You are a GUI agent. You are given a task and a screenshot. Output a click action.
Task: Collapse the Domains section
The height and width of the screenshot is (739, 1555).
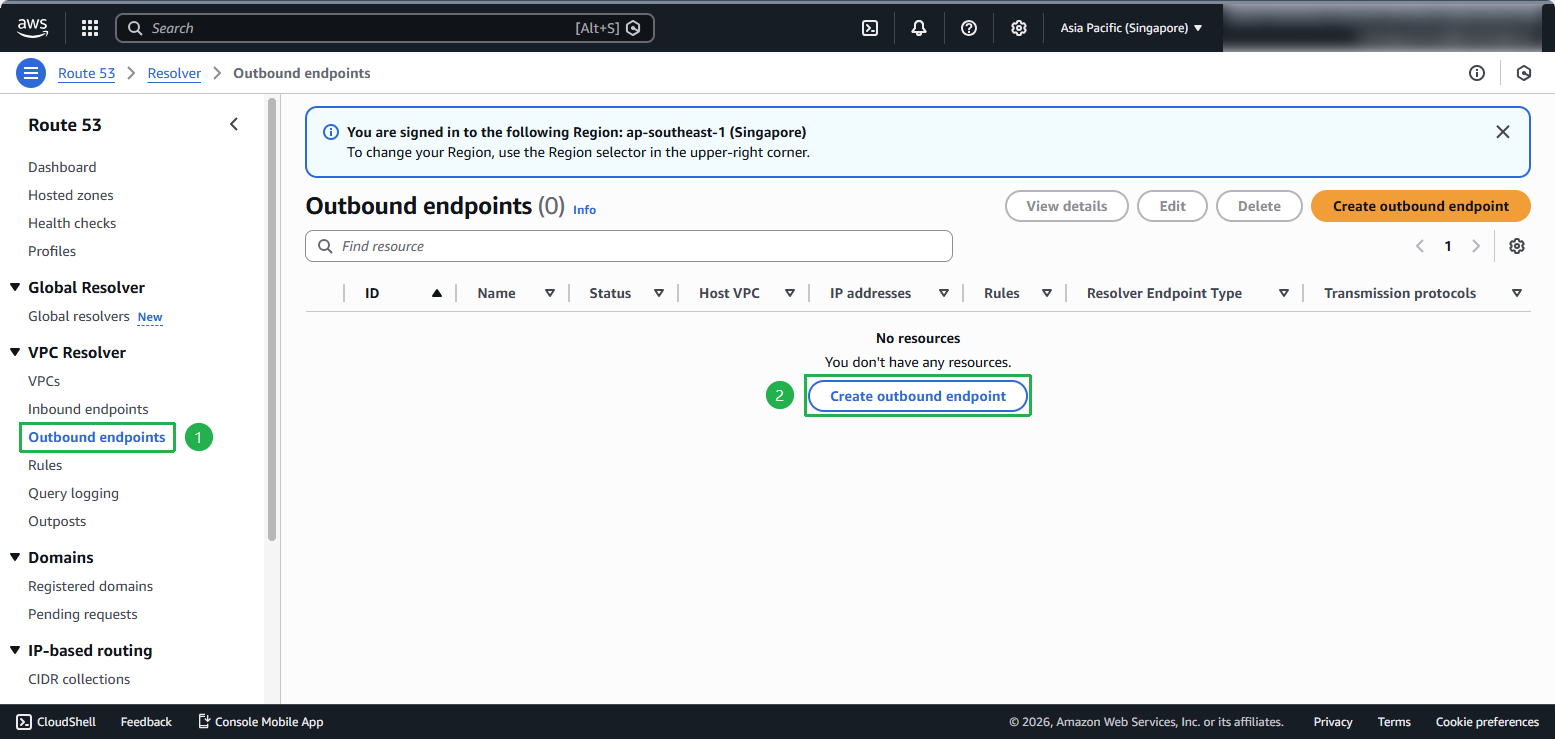click(x=15, y=558)
